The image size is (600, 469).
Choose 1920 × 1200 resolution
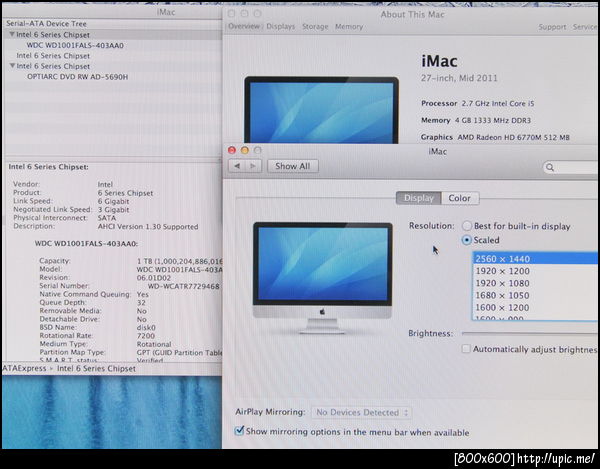(x=535, y=271)
